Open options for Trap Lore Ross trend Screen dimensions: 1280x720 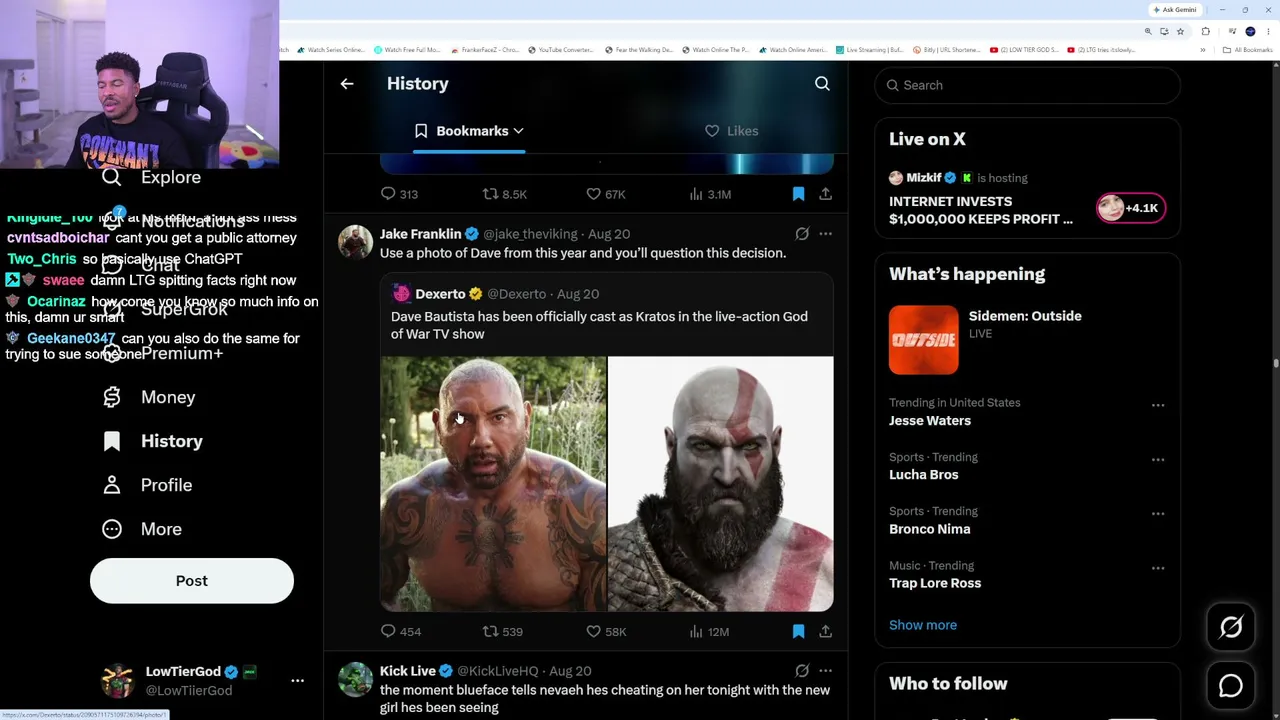point(1158,568)
